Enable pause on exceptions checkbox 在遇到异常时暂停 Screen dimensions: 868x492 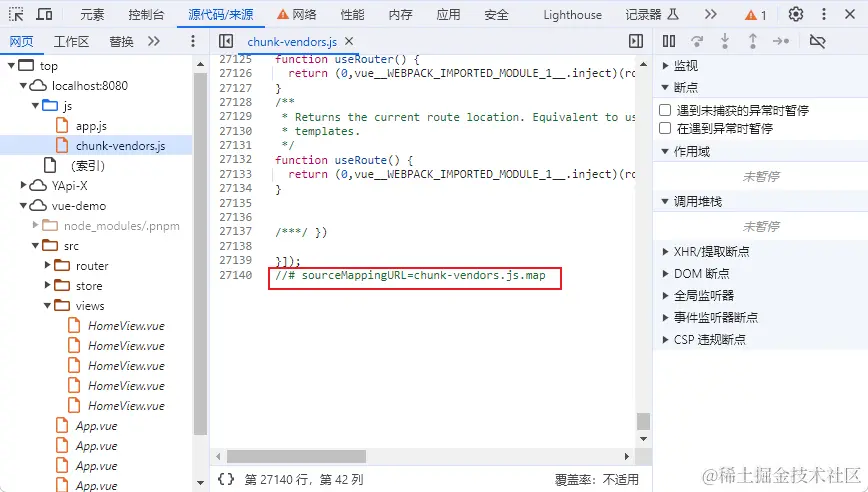tap(665, 128)
